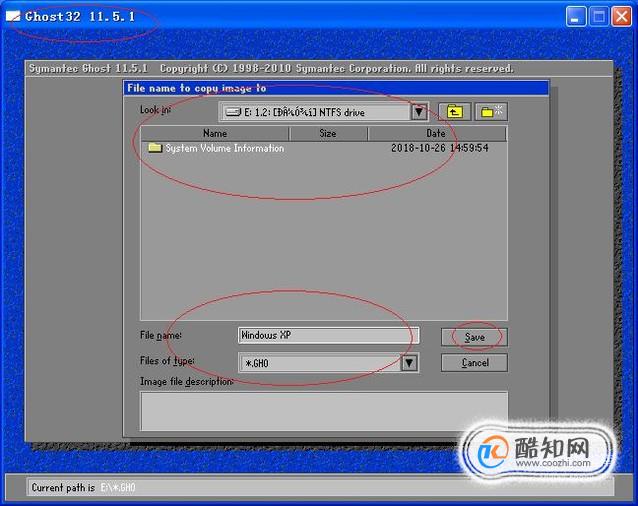
Task: Click the Date column header
Action: [436, 133]
